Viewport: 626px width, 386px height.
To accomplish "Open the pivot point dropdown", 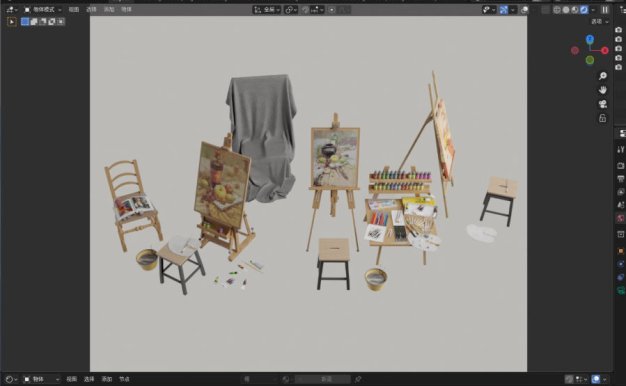I will pyautogui.click(x=291, y=10).
